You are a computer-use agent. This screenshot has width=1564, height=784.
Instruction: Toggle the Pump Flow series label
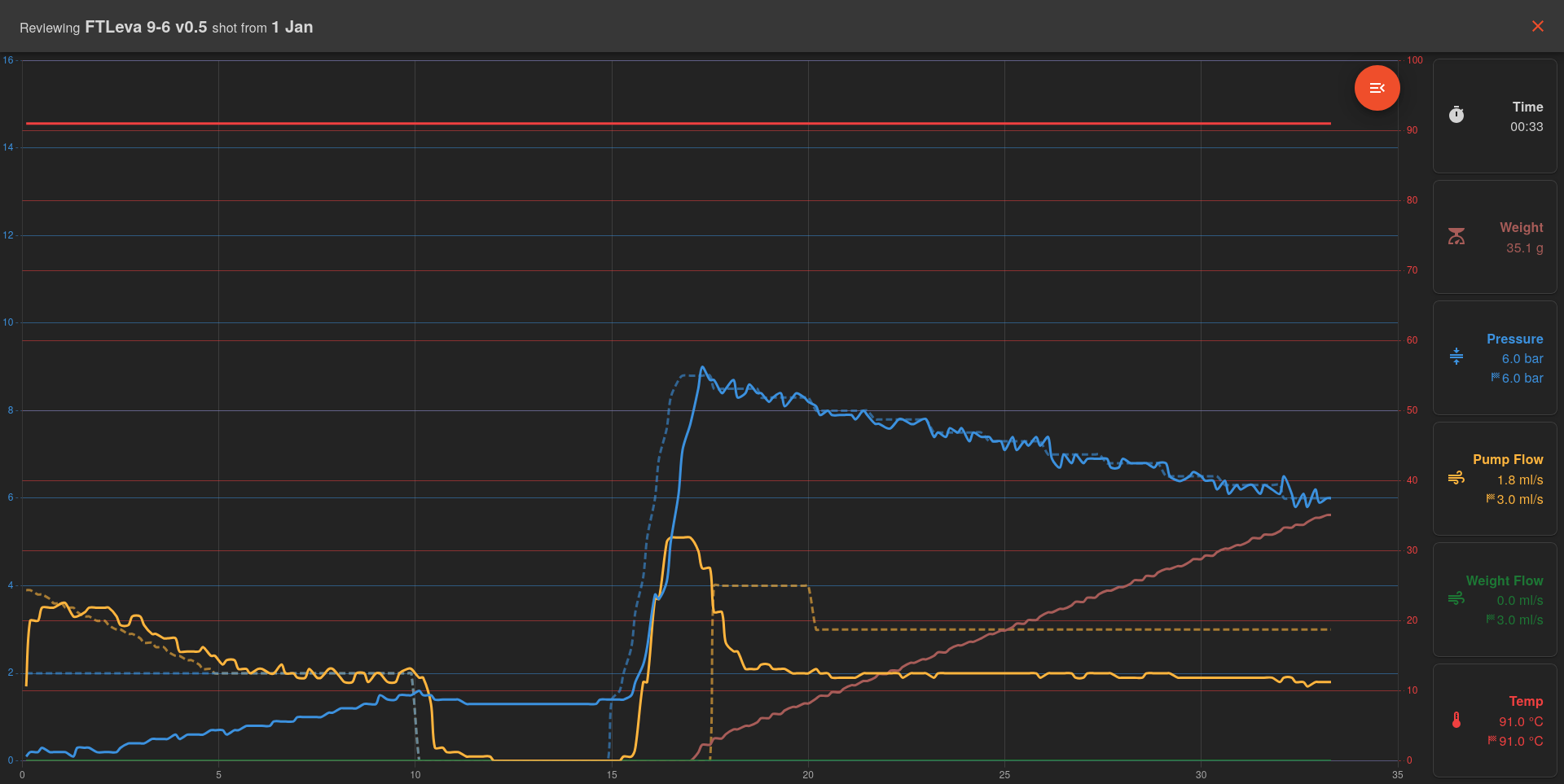(x=1507, y=459)
